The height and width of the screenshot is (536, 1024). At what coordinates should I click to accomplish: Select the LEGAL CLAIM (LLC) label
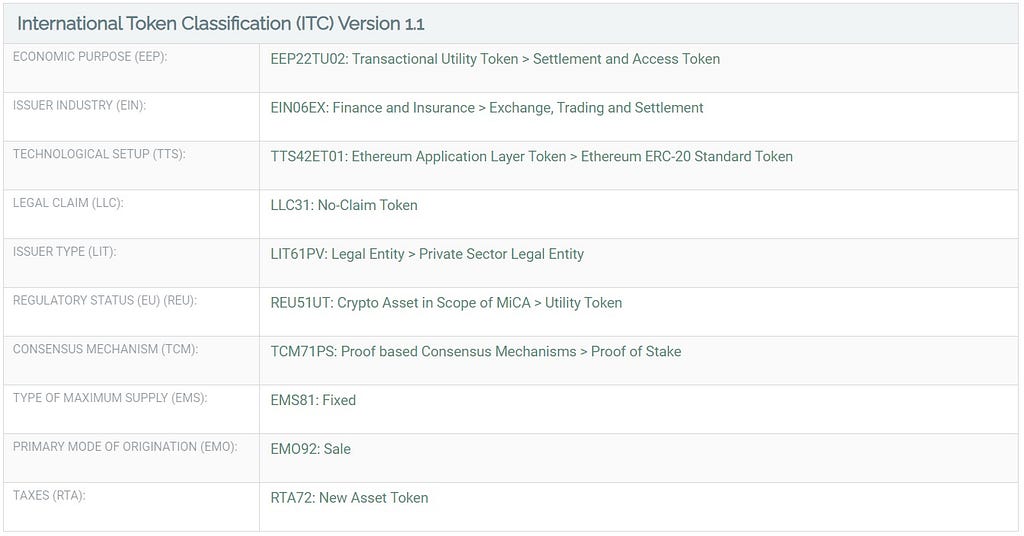[68, 203]
